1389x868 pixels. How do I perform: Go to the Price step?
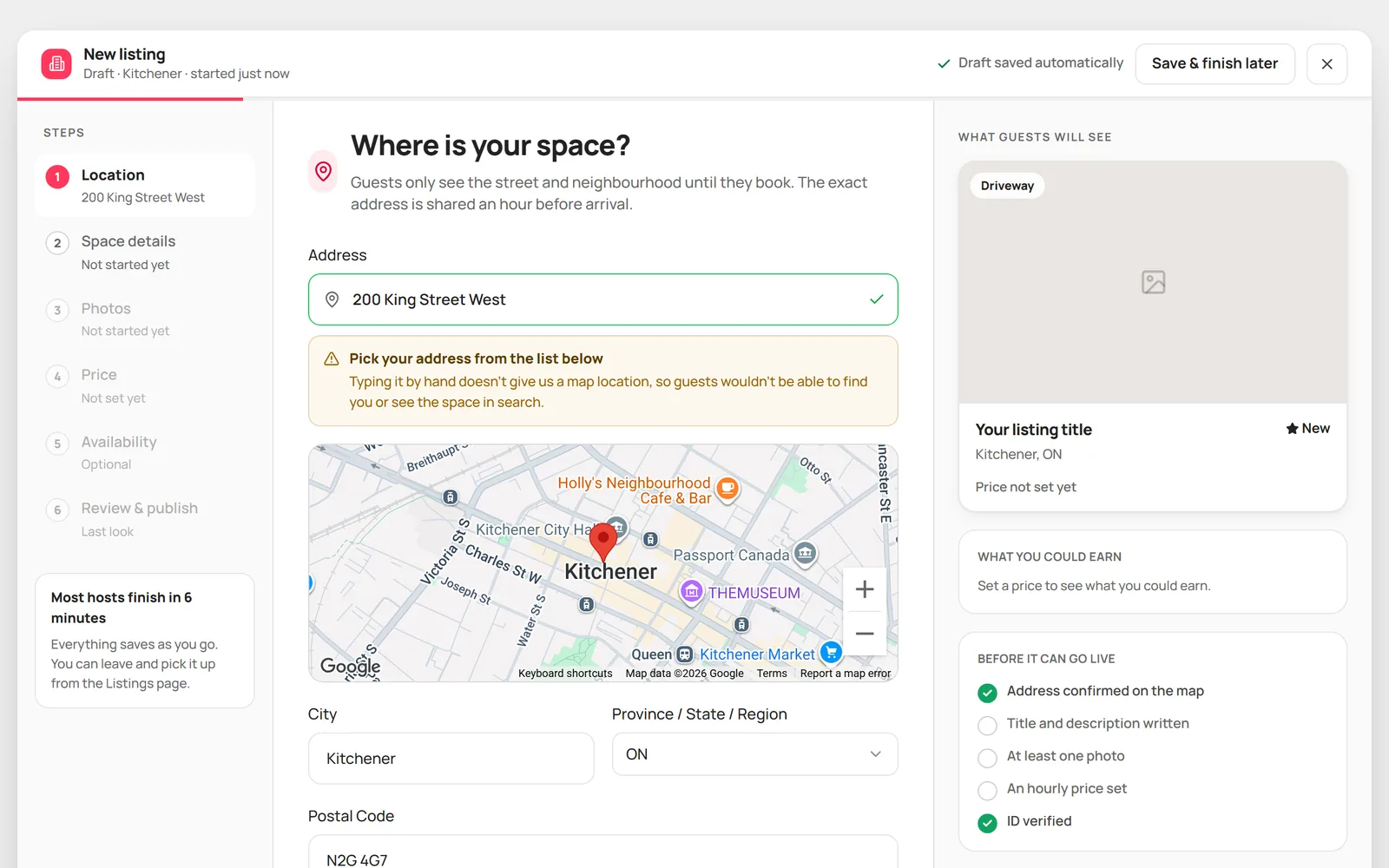coord(145,385)
